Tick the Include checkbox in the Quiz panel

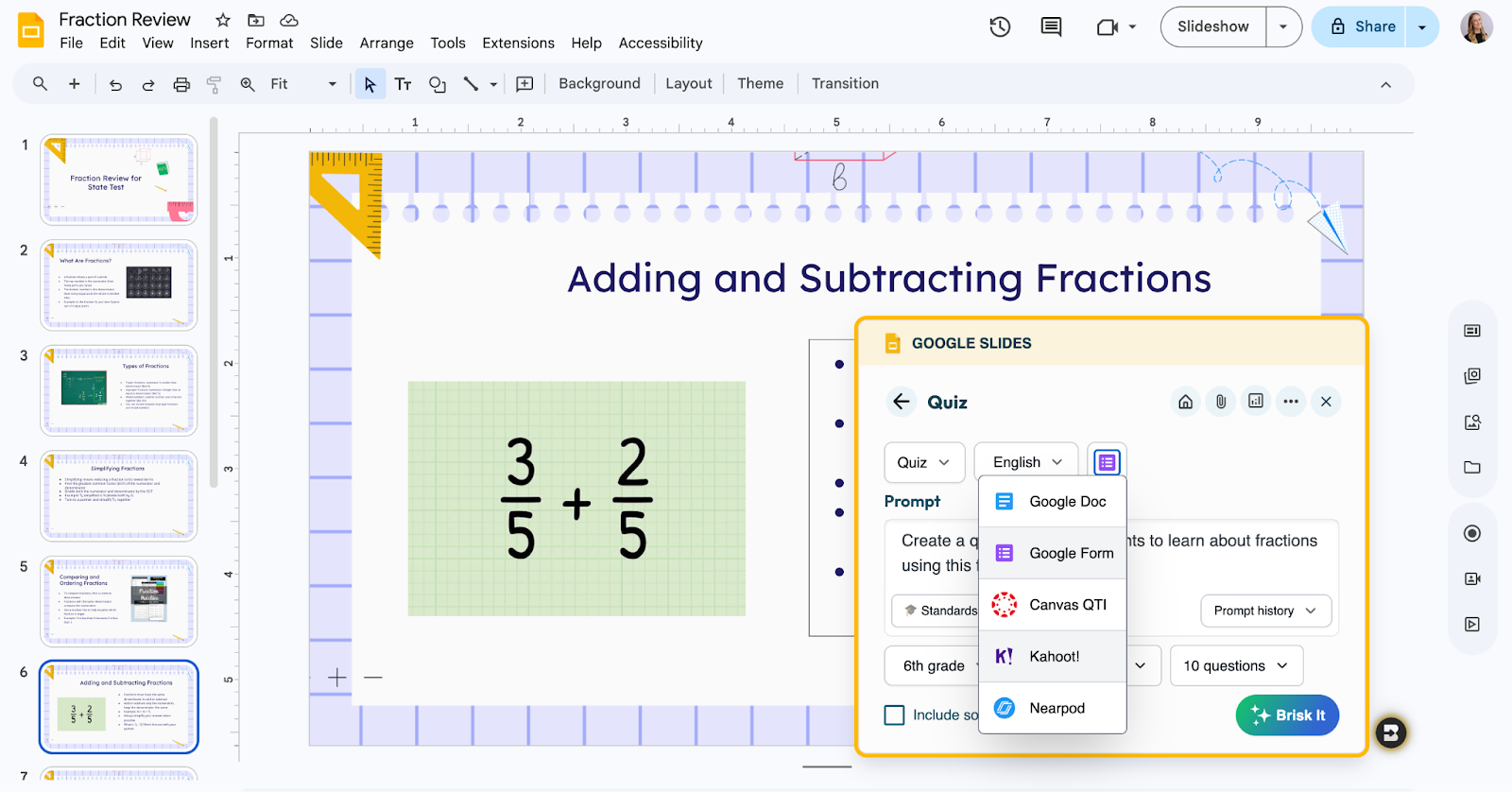894,715
